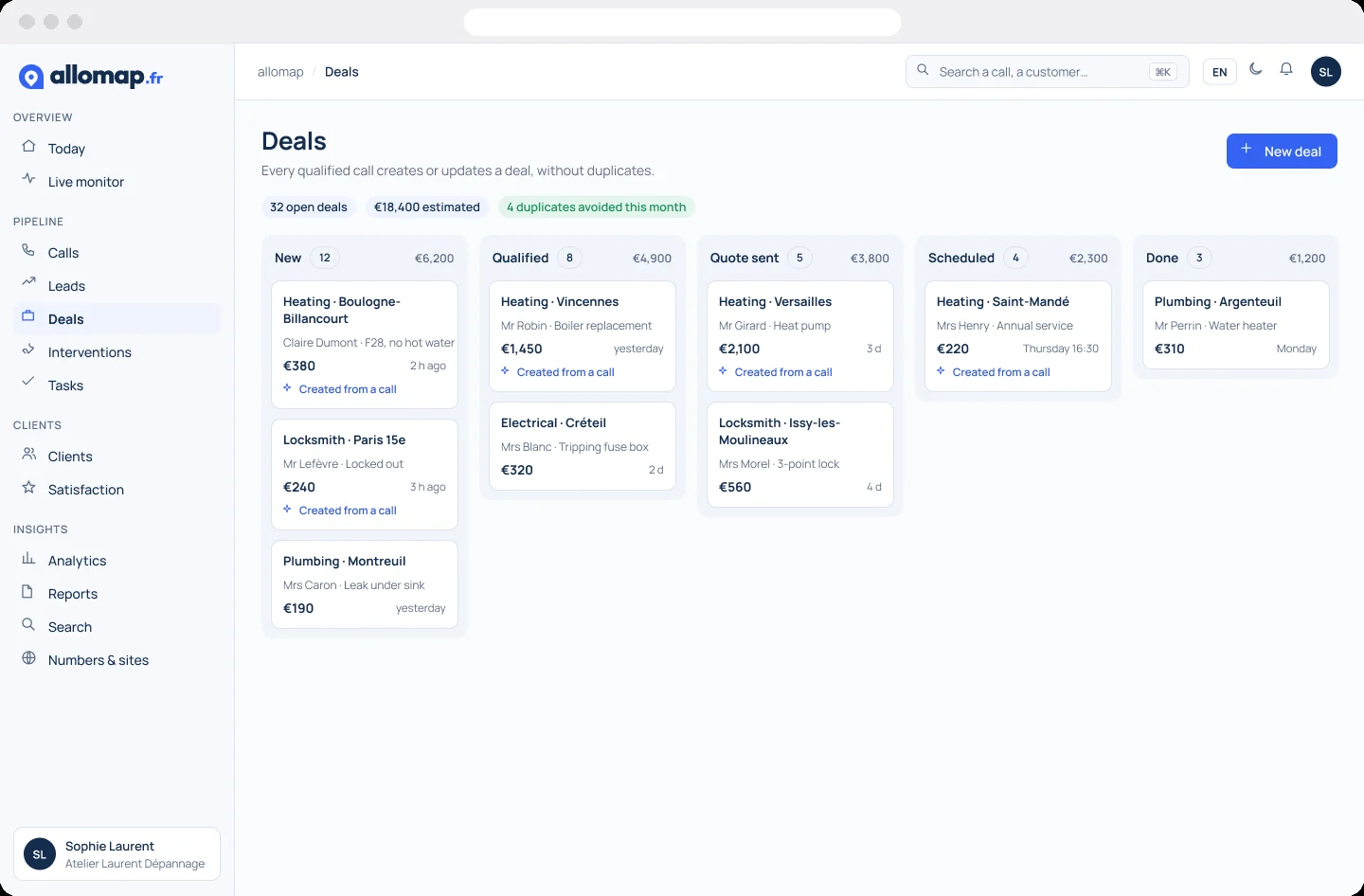Click sparkle icon on Heating Saint-Mandé card
The width and height of the screenshot is (1364, 896).
(941, 371)
